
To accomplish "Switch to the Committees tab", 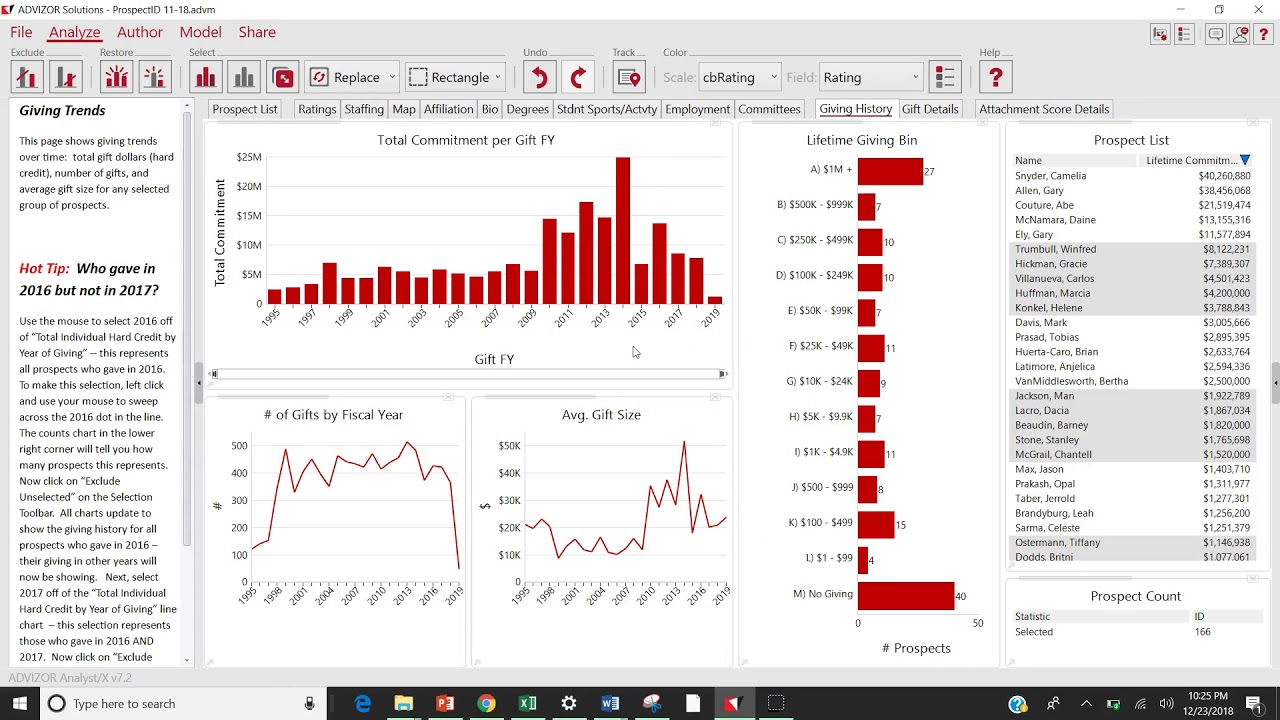I will [769, 109].
